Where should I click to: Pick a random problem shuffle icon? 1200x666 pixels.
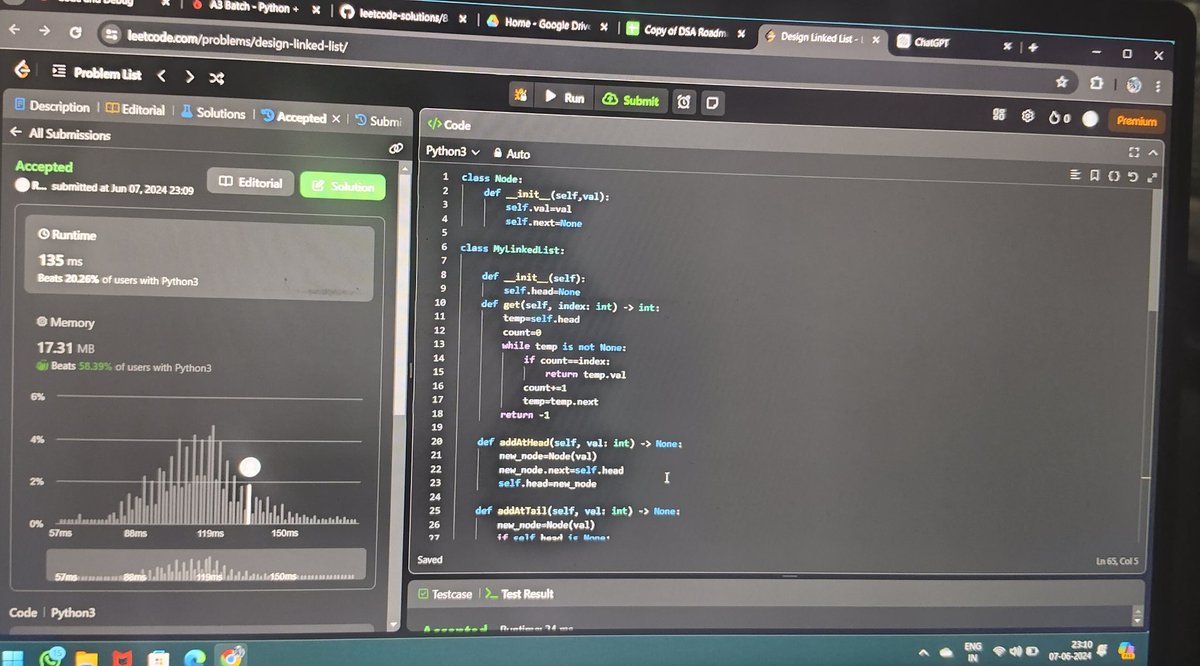tap(217, 77)
